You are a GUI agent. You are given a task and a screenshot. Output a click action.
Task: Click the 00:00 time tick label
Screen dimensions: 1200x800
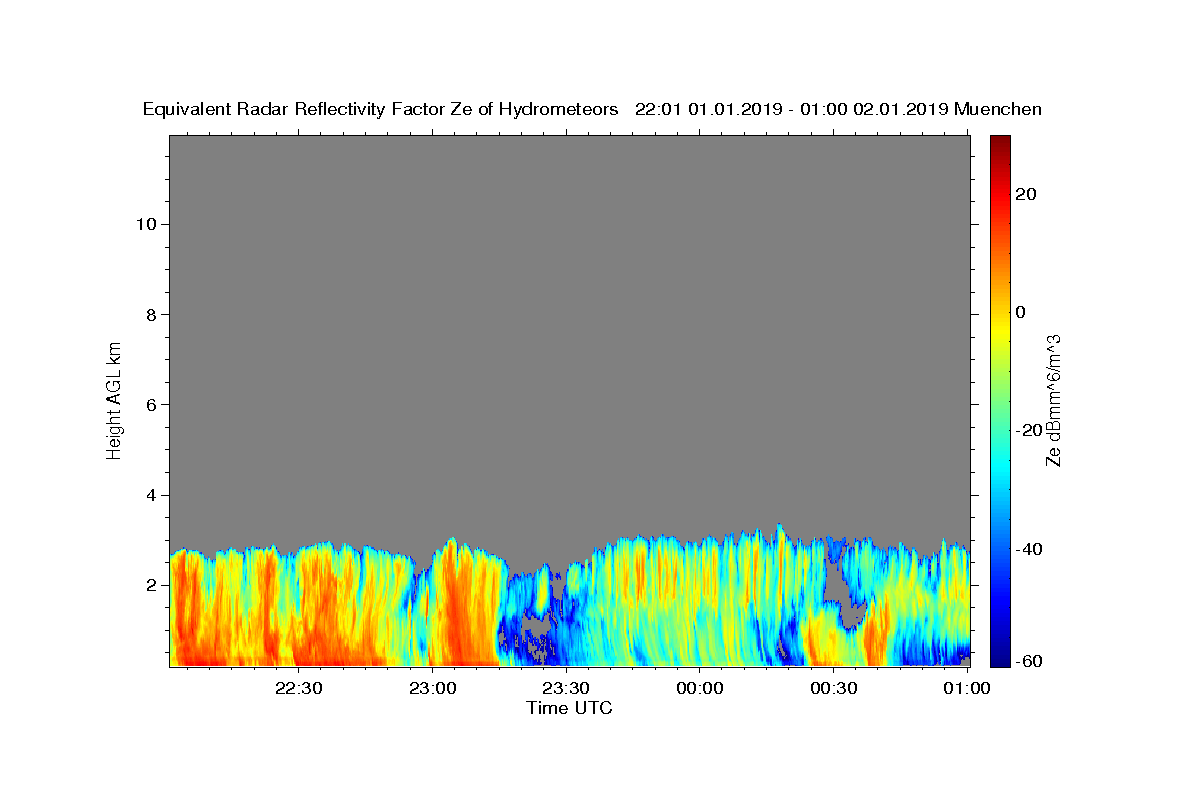pos(700,688)
